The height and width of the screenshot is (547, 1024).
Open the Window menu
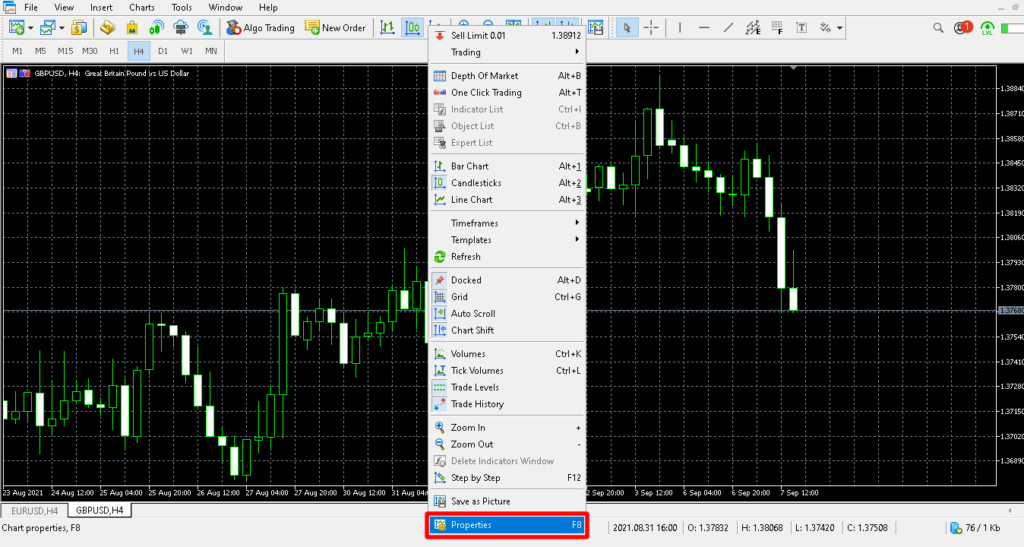point(225,8)
